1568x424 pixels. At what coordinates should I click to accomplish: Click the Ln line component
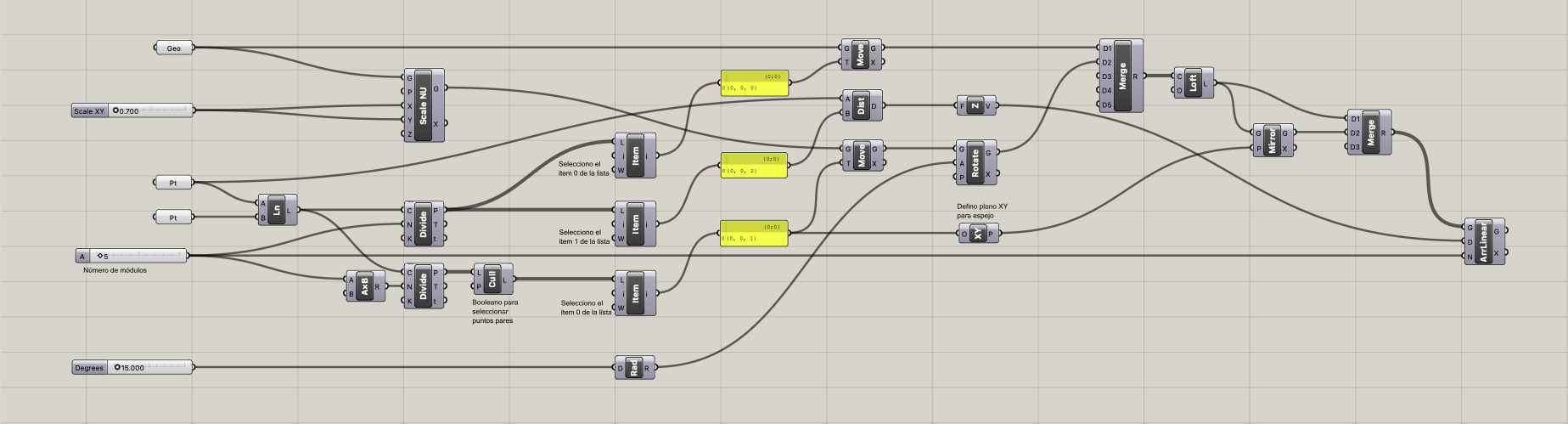click(x=277, y=211)
